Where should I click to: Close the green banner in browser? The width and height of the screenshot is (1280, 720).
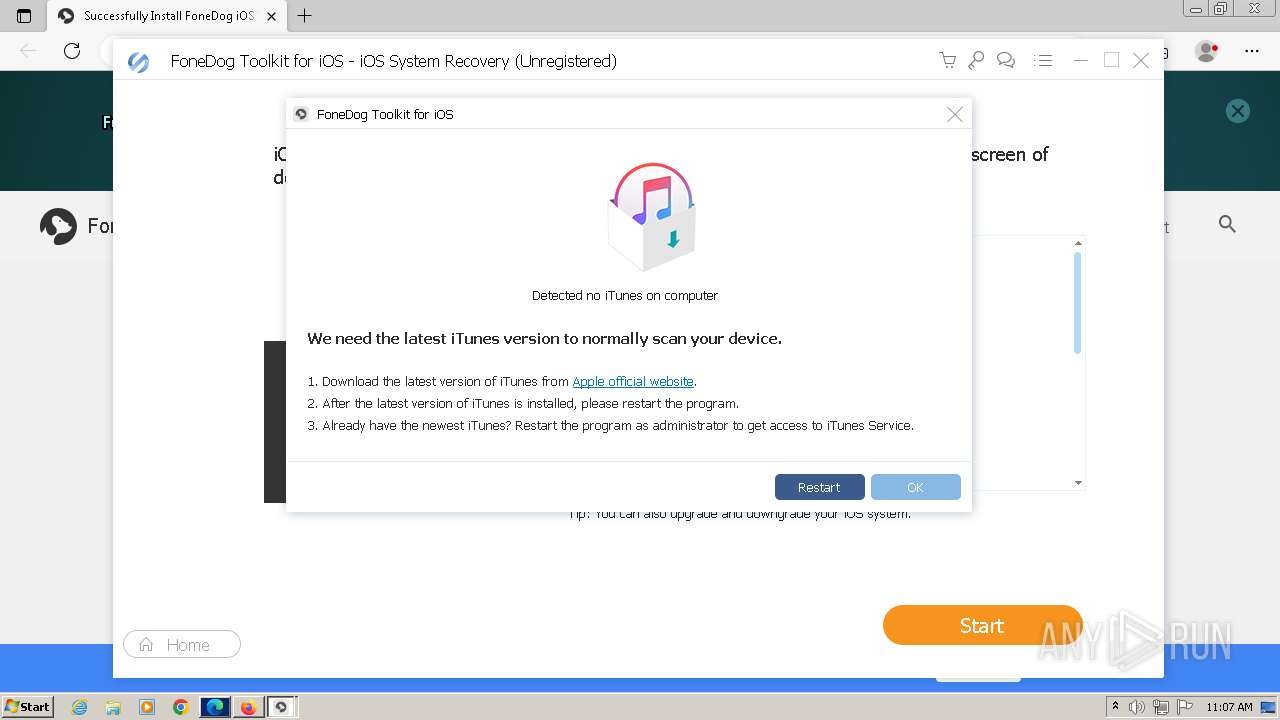coord(1238,111)
